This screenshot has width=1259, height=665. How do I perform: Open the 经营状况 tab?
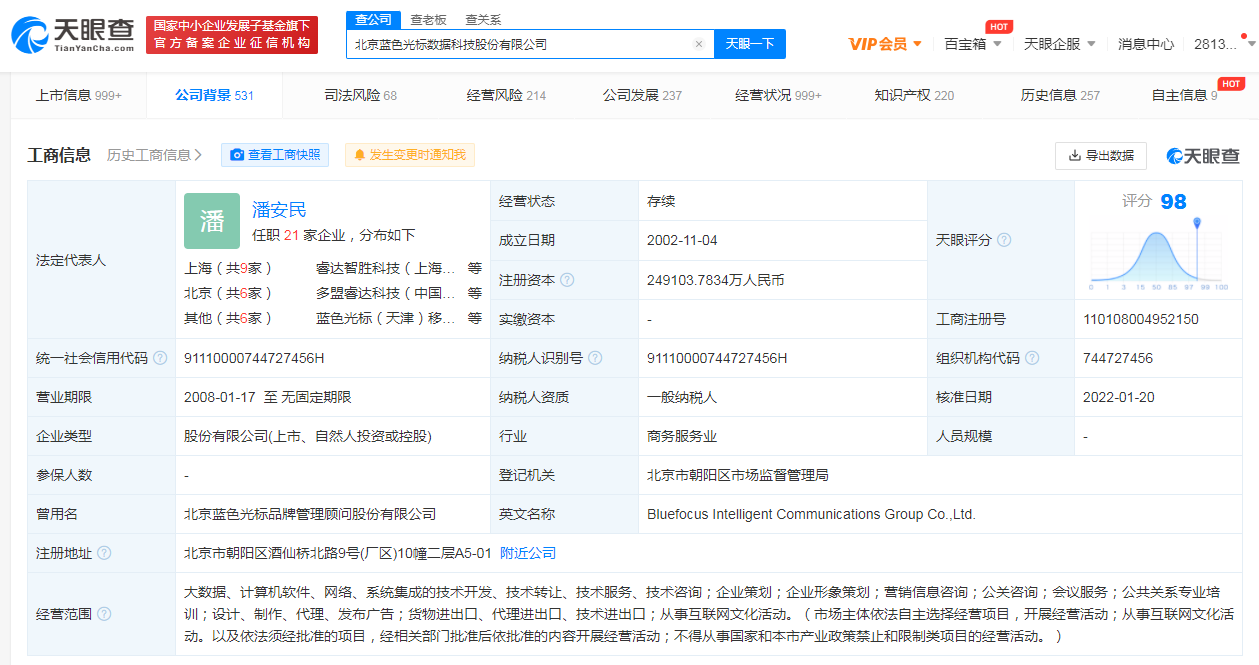[x=778, y=95]
